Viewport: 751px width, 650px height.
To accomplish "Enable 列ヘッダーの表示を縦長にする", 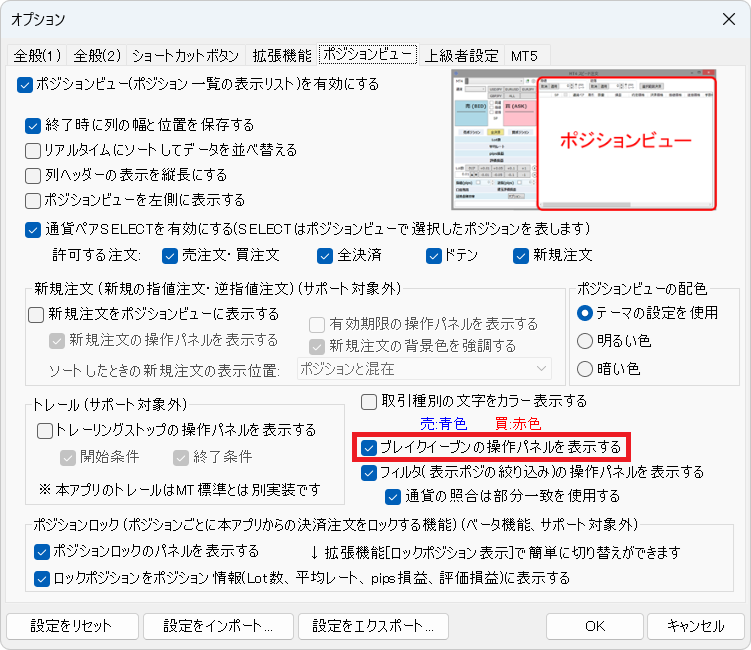I will point(33,176).
